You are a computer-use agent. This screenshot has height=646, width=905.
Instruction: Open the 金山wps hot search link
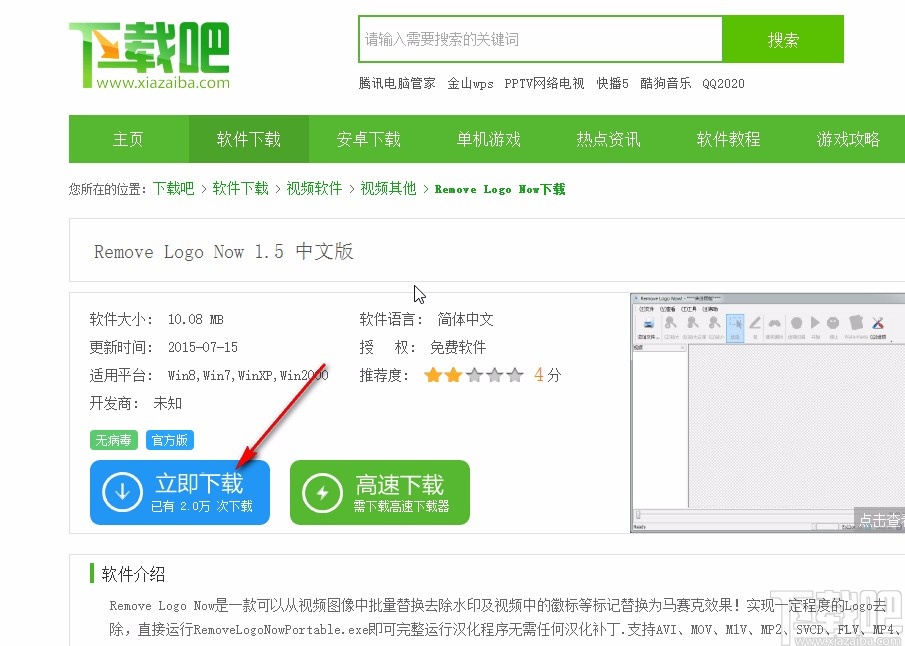470,84
